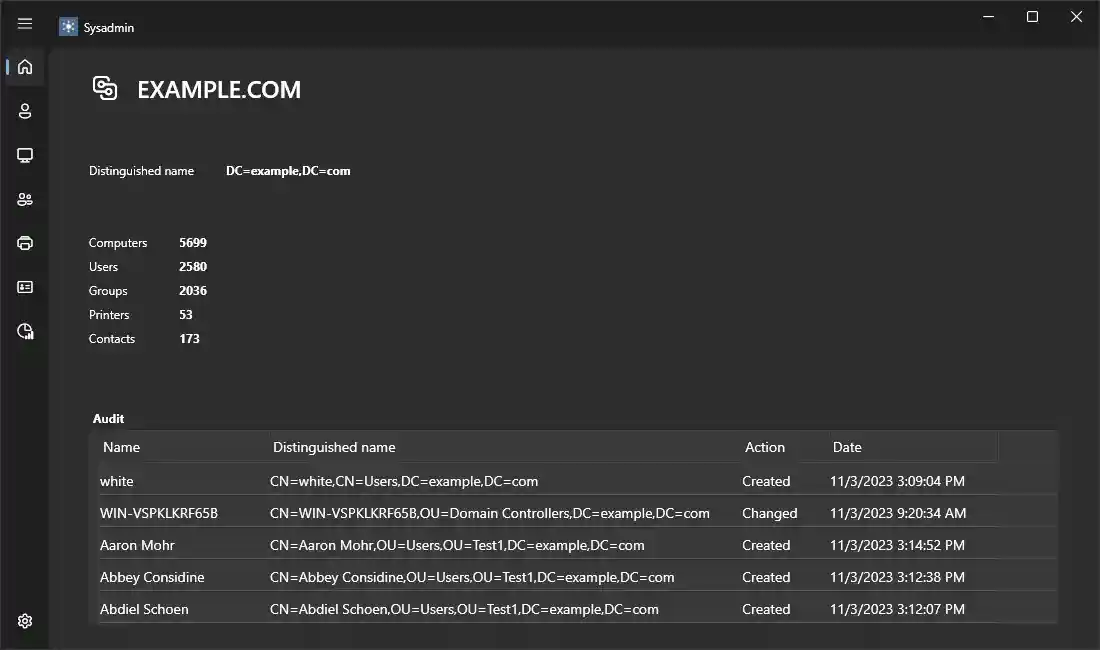Viewport: 1100px width, 650px height.
Task: Open the Abdiel Schoen audit entry
Action: pos(400,609)
